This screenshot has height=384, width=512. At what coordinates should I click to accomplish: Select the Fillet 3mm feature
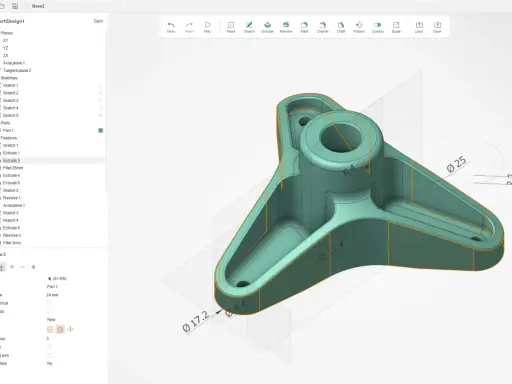pyautogui.click(x=12, y=243)
